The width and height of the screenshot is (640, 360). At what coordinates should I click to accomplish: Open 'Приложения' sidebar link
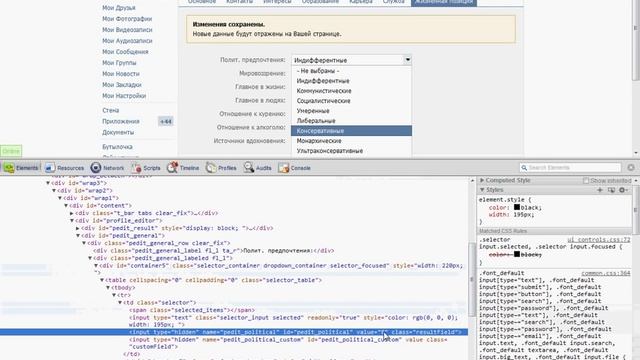point(121,121)
